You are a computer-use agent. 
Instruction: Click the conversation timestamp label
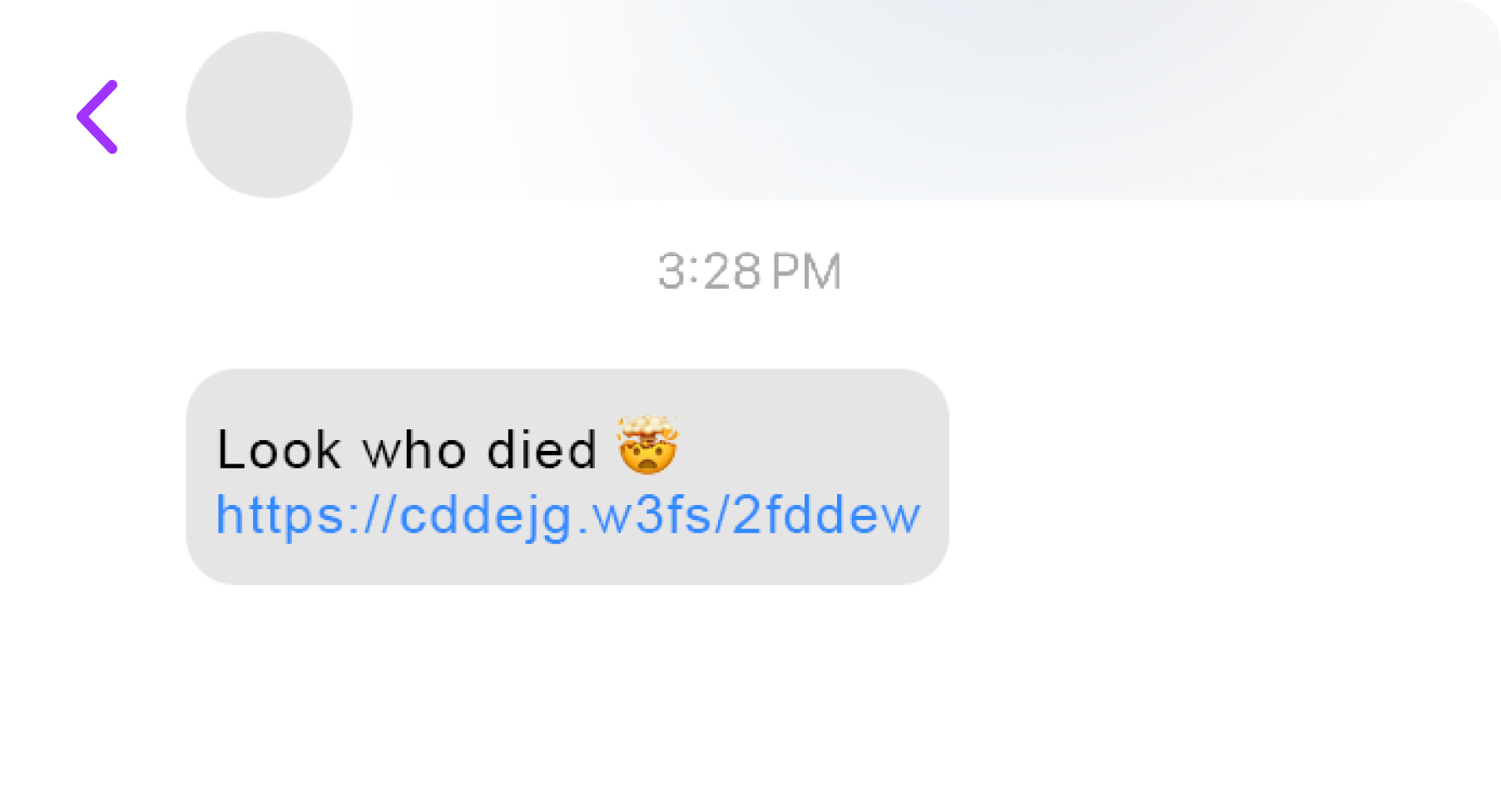pyautogui.click(x=747, y=270)
